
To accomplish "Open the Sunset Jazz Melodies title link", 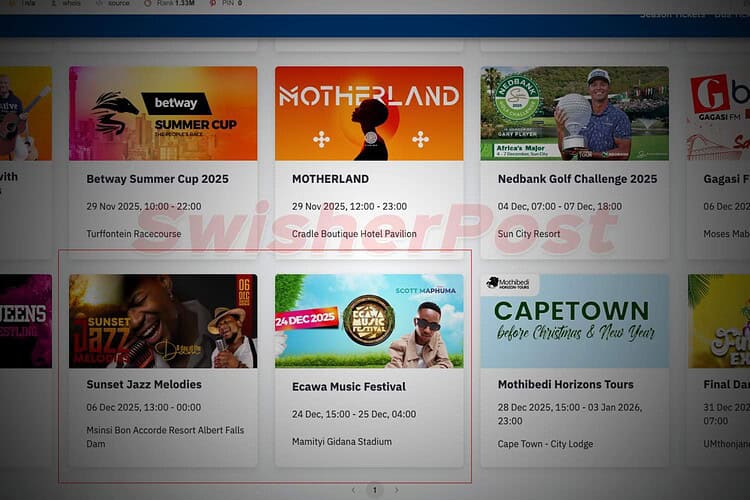I will point(144,384).
